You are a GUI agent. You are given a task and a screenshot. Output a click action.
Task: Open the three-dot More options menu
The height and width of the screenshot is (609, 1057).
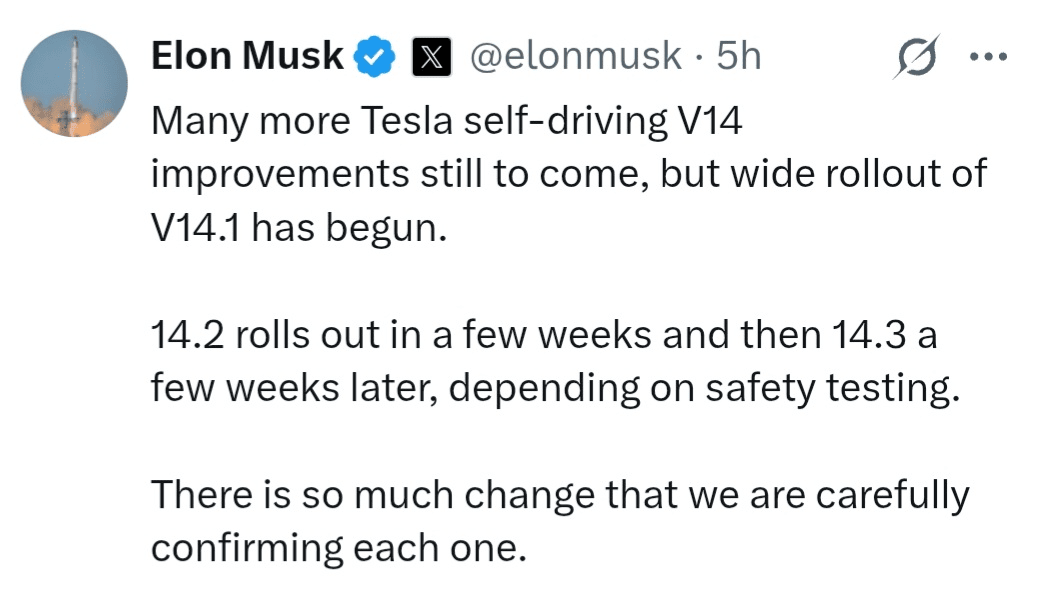(x=987, y=56)
